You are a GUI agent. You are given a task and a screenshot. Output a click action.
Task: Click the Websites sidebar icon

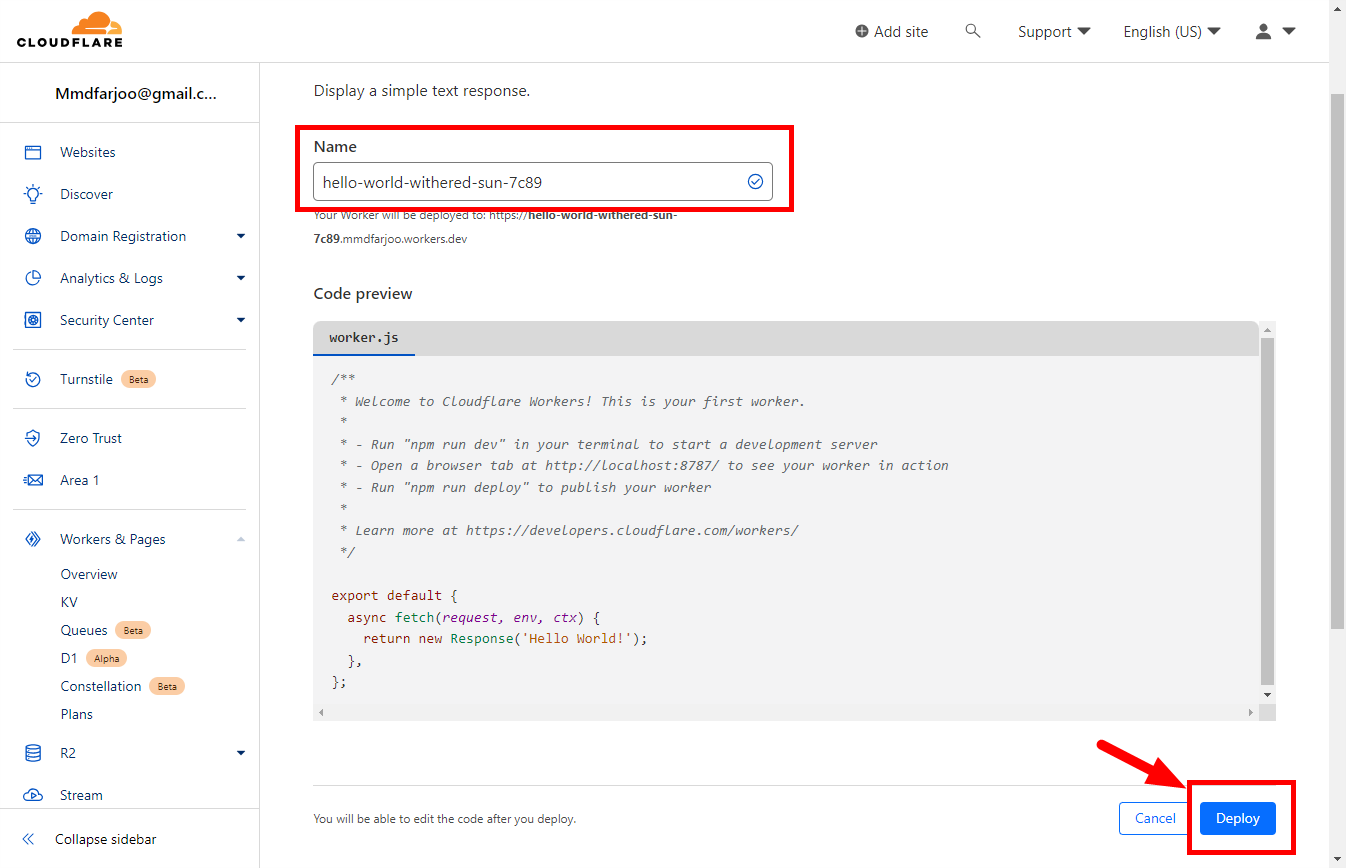[33, 152]
